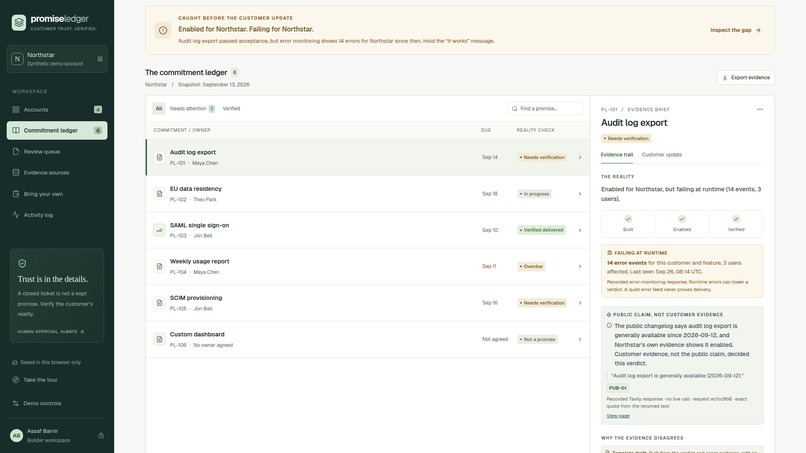Viewport: 806px width, 453px height.
Task: Click the AB user avatar
Action: [x=16, y=436]
